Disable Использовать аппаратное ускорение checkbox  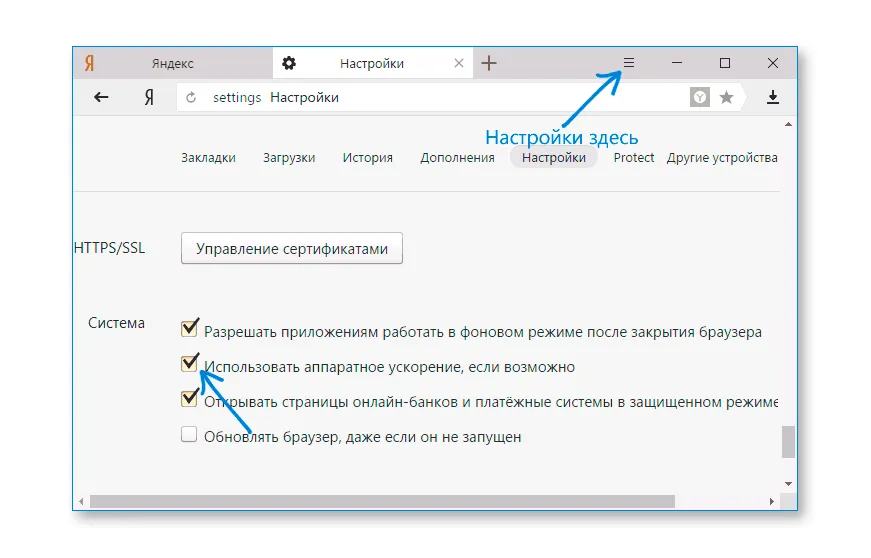[x=189, y=363]
